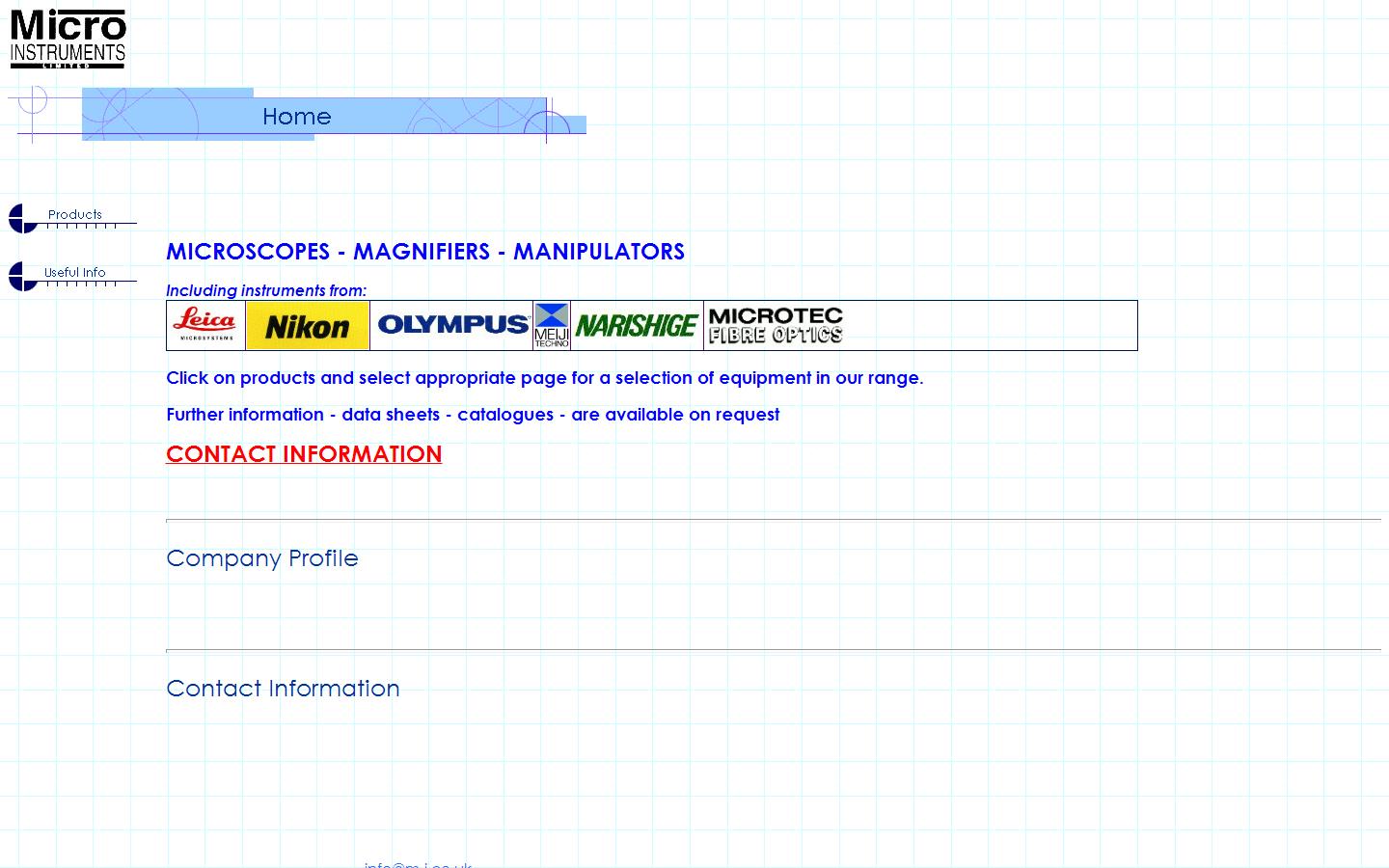Click the "Click on products and select" sentence
Viewport: 1389px width, 868px height.
click(x=544, y=378)
